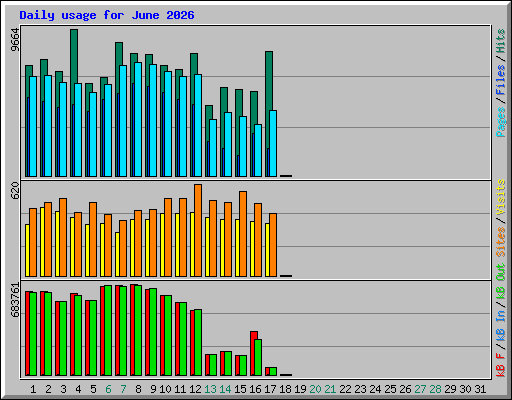The width and height of the screenshot is (512, 400).
Task: Click day 20 weekend label
Action: point(315,389)
